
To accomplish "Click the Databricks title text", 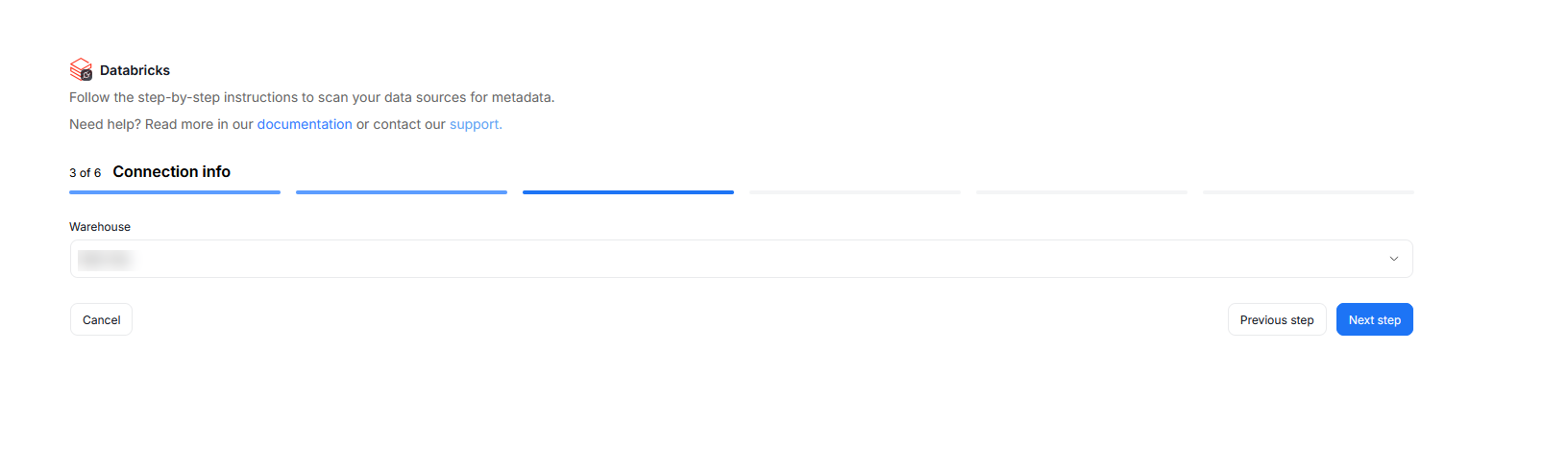I will (x=135, y=70).
